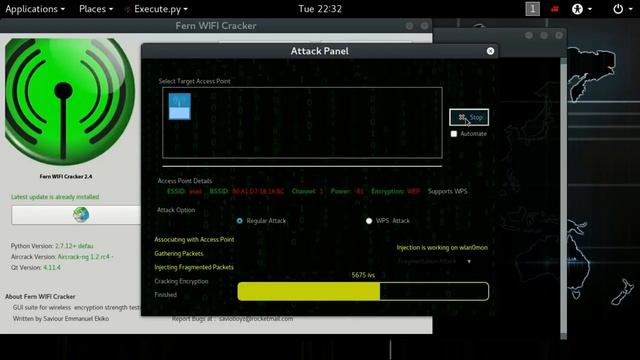Click the red WEP encryption value
The width and height of the screenshot is (640, 360).
[x=413, y=191]
